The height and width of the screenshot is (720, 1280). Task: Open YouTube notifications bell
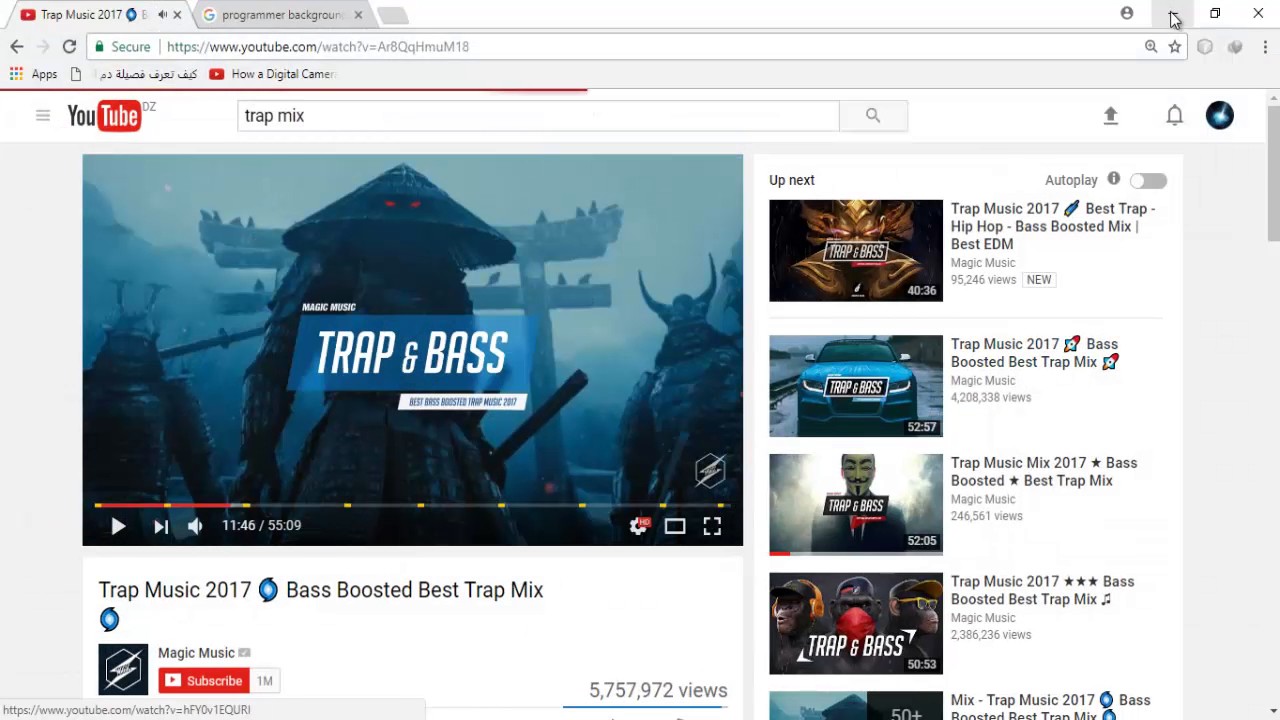pos(1175,116)
